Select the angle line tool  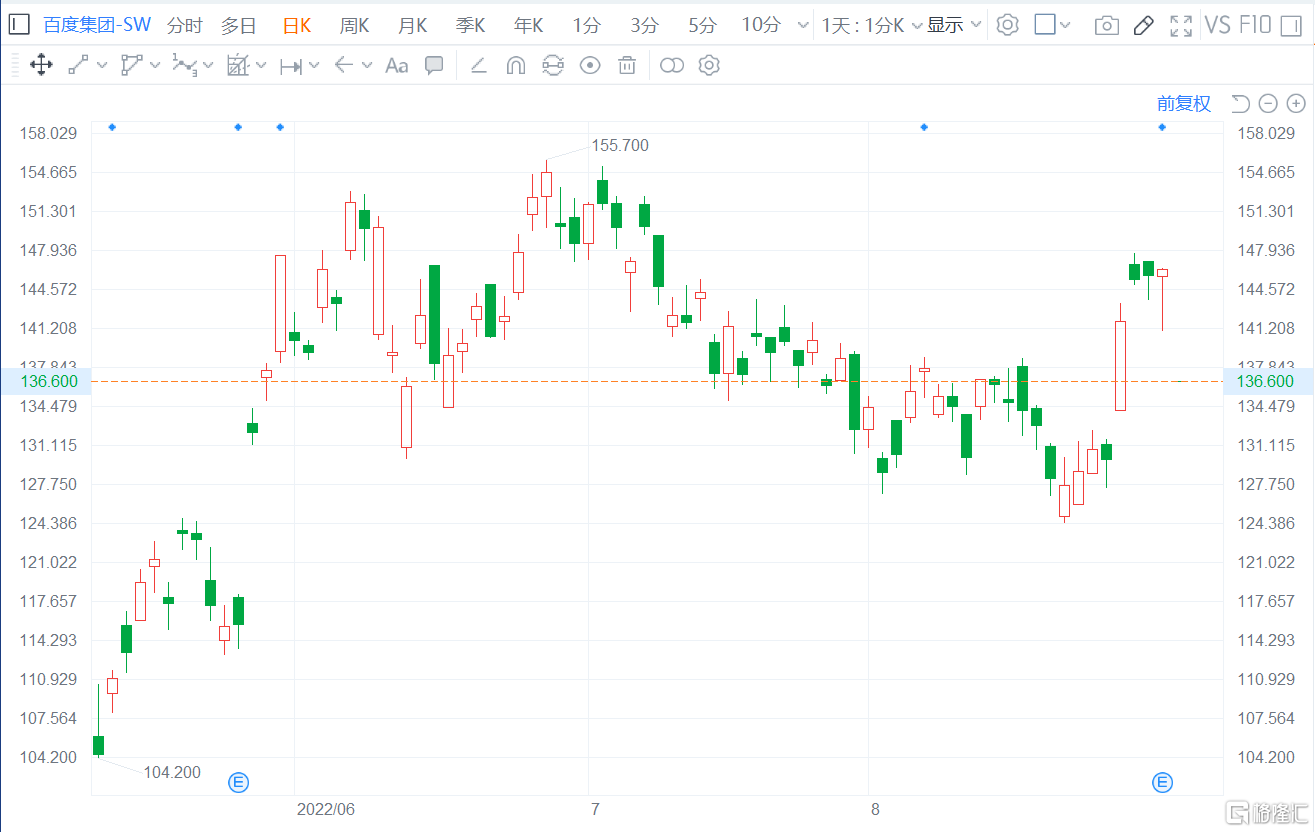point(478,66)
